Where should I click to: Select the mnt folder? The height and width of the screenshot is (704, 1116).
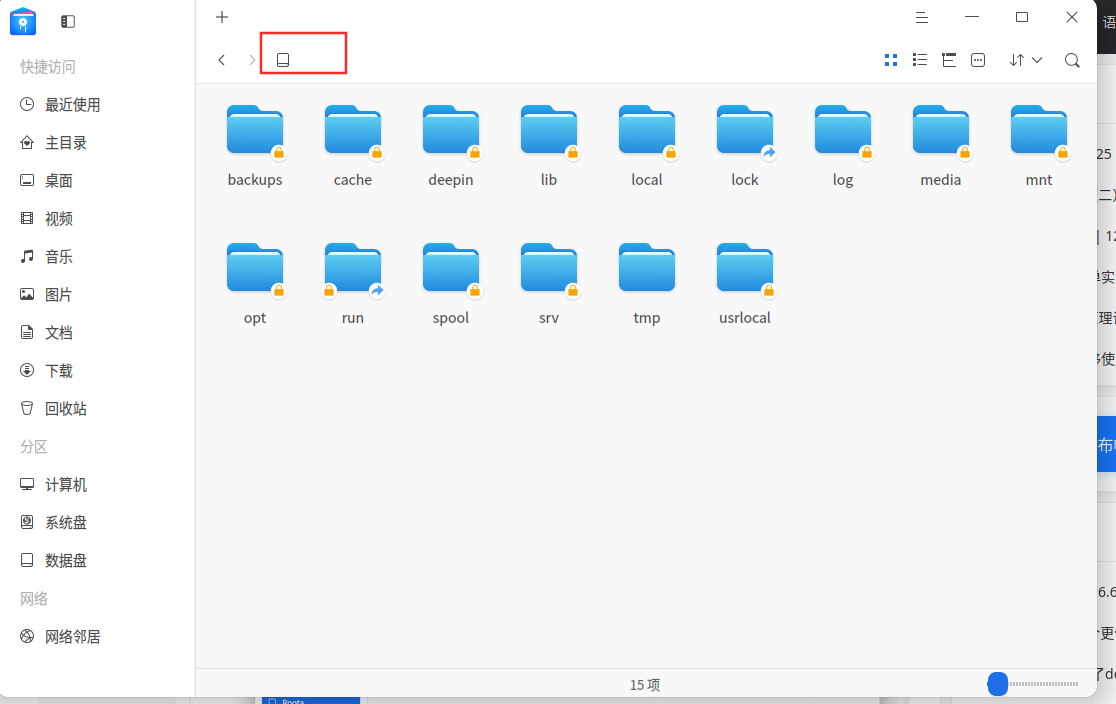1039,145
